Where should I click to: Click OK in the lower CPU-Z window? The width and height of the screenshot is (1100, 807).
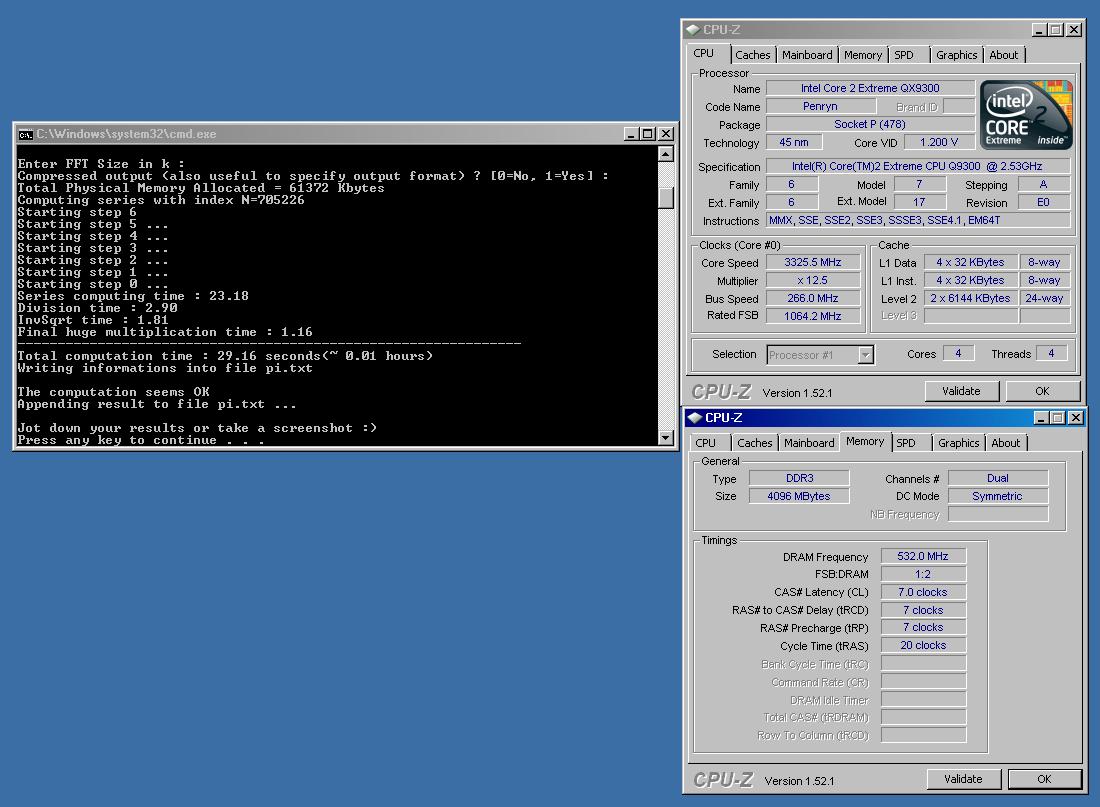pos(1045,779)
